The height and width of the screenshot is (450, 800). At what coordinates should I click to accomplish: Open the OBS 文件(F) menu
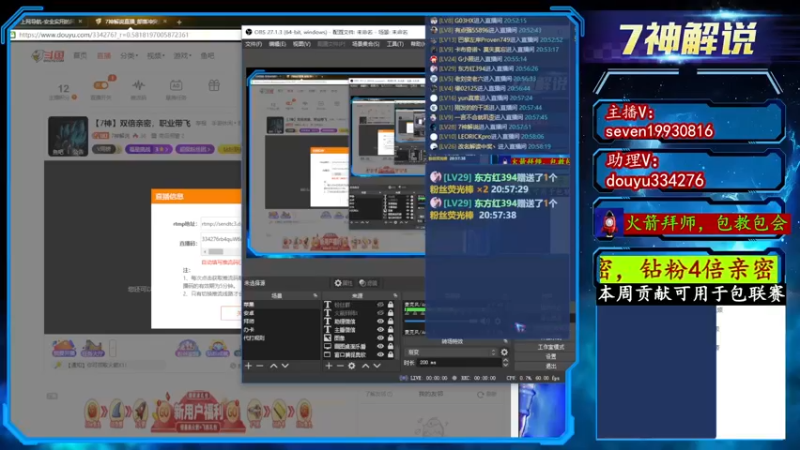(254, 44)
